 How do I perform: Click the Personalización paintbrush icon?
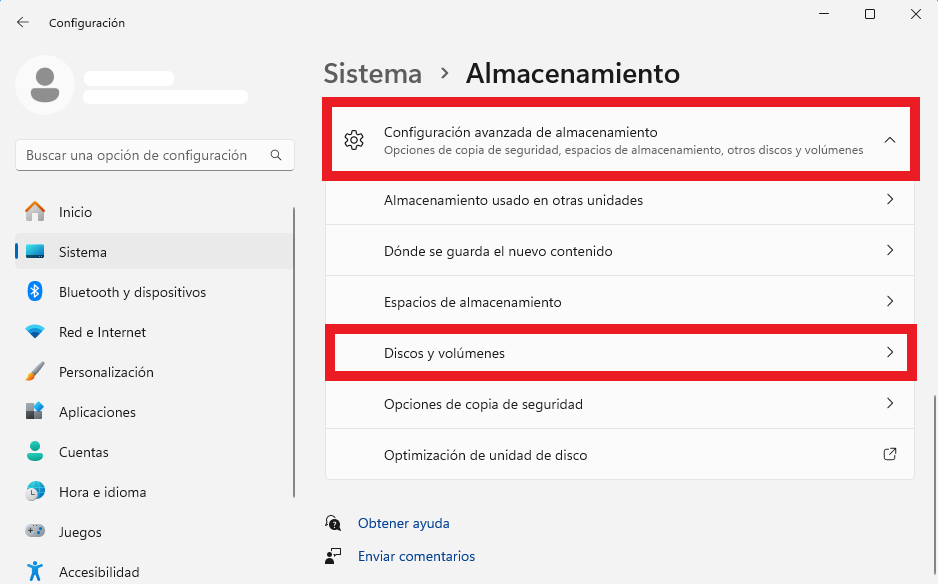[35, 372]
